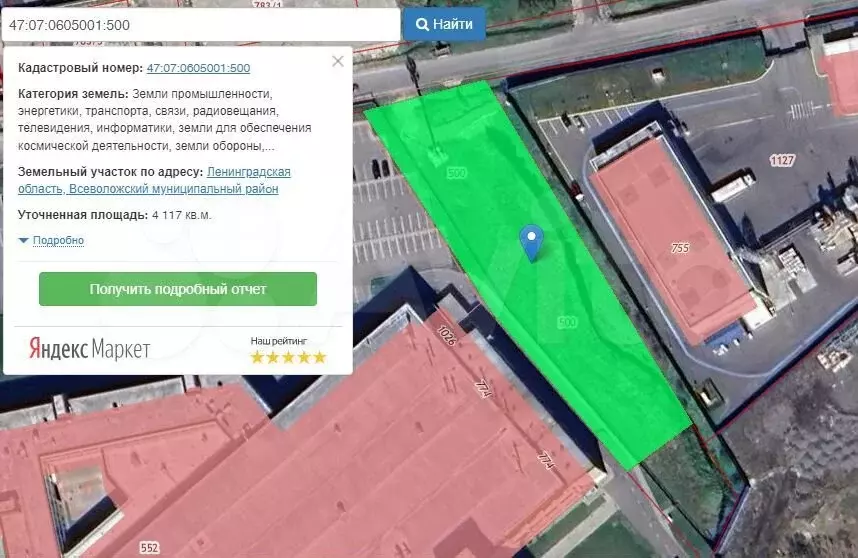
Task: Open the Ленинградская область address link
Action: [x=154, y=180]
